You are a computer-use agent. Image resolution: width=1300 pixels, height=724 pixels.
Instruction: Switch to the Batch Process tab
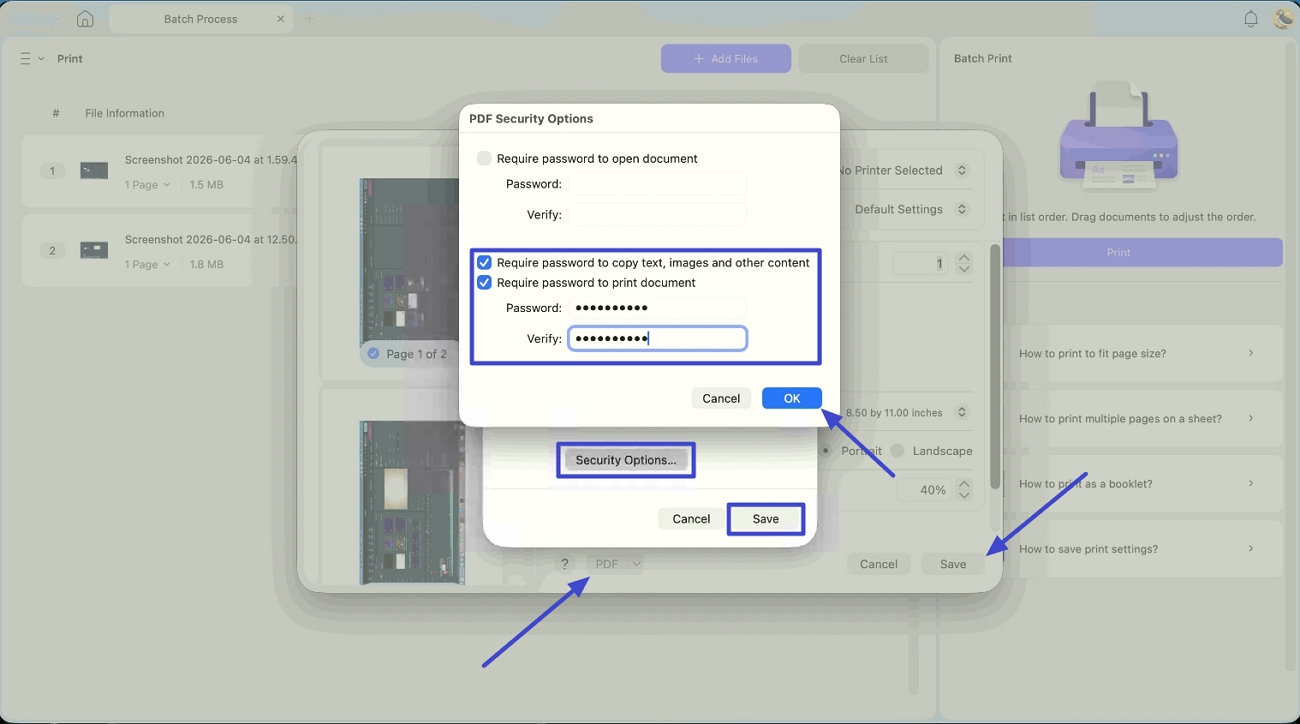200,19
